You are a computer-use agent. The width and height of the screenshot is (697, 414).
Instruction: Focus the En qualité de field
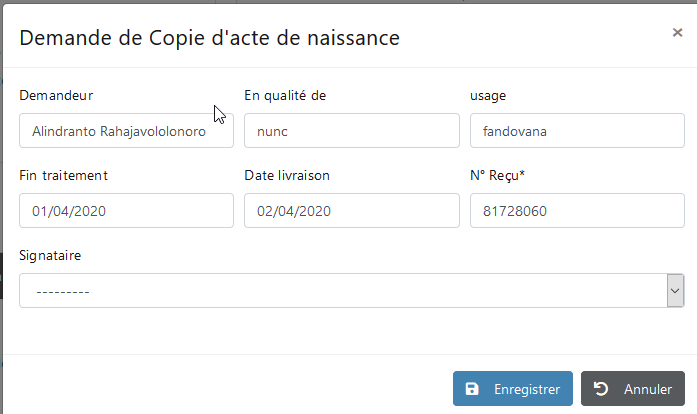click(352, 131)
